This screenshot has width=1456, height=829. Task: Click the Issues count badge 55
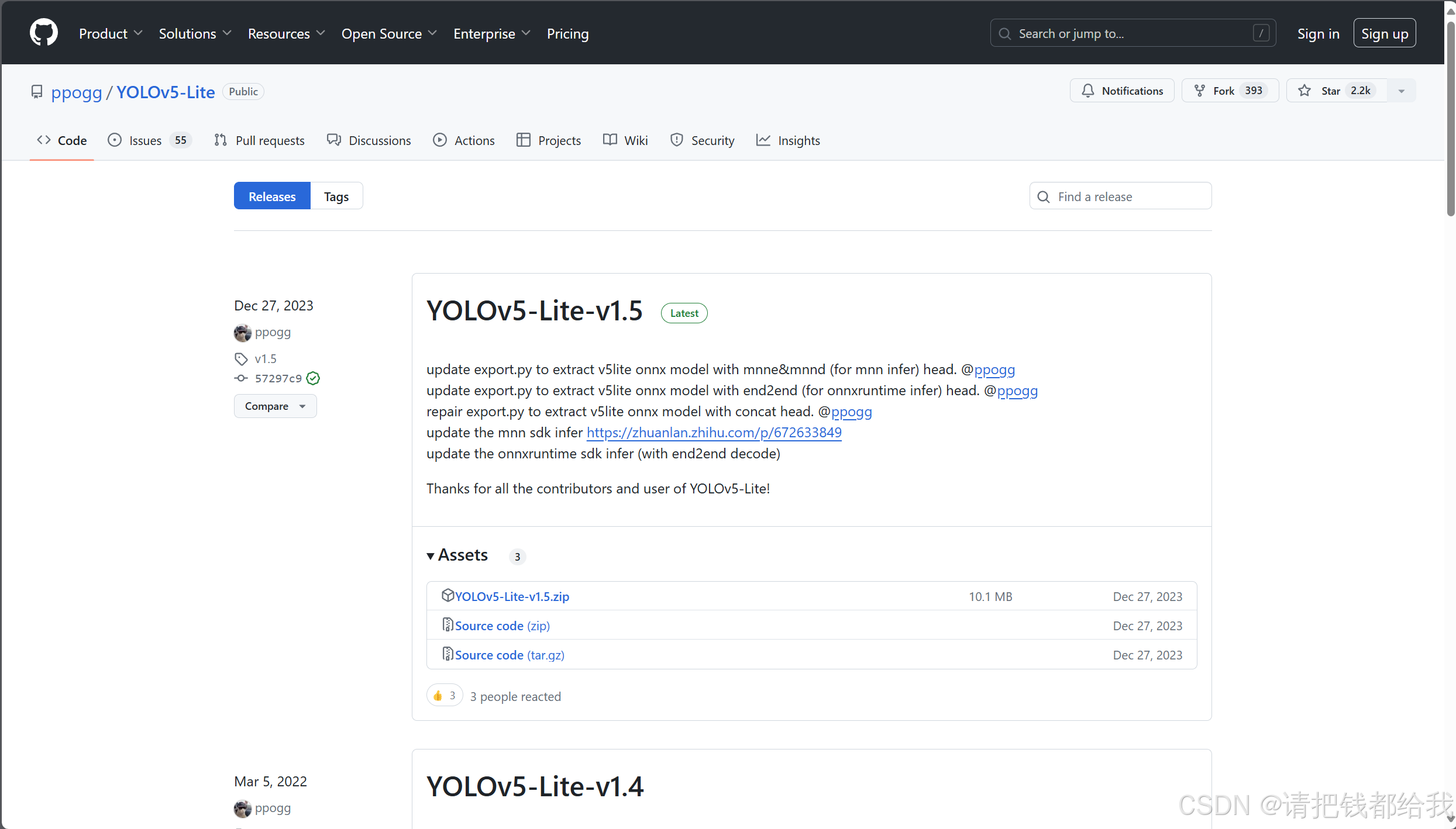point(180,140)
